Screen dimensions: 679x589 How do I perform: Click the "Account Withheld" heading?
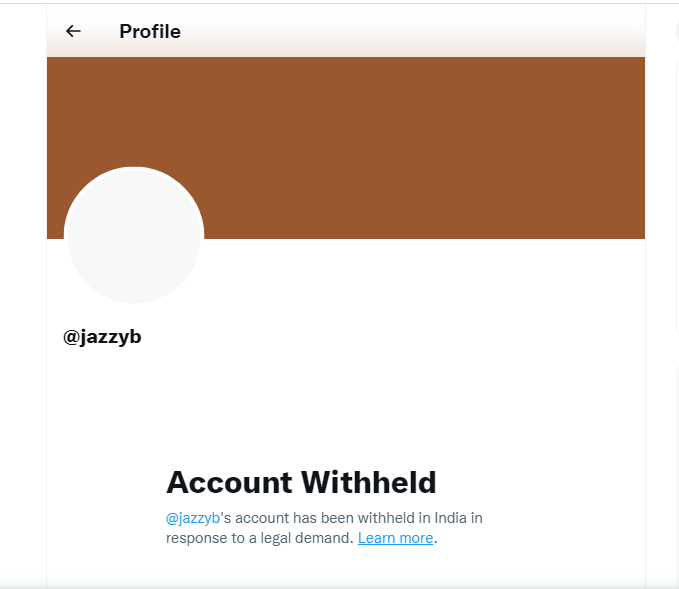point(301,482)
